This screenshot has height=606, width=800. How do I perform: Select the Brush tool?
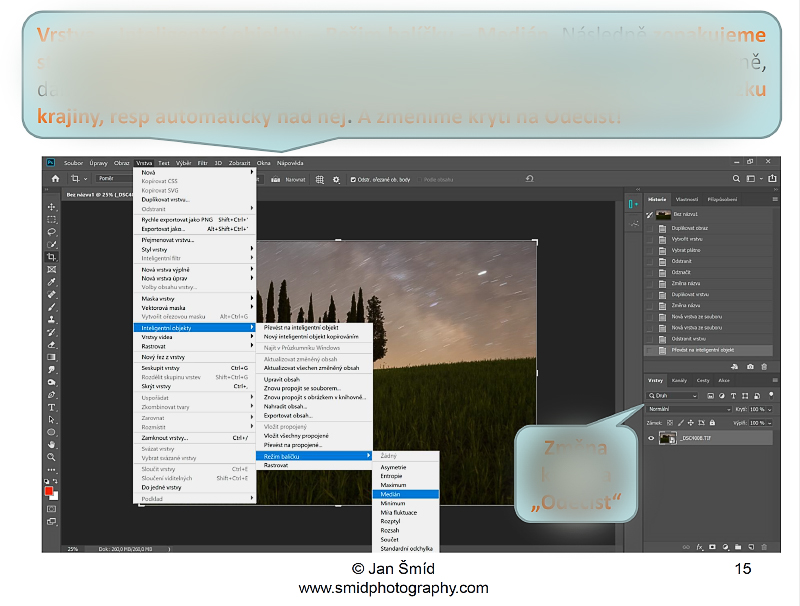coord(52,307)
